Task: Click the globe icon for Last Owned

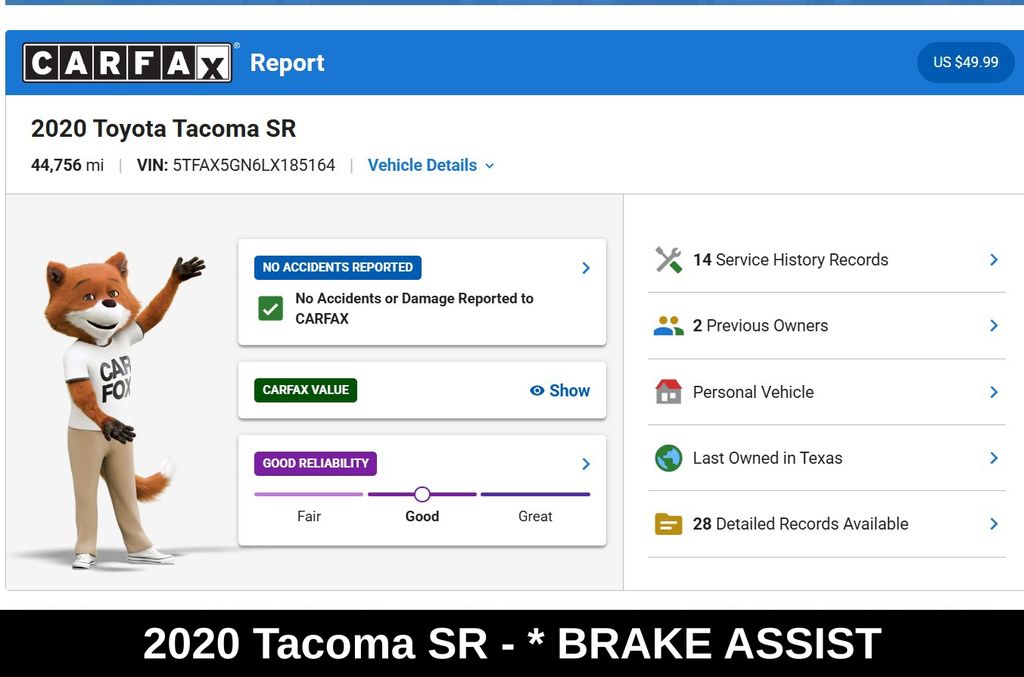Action: click(x=669, y=458)
